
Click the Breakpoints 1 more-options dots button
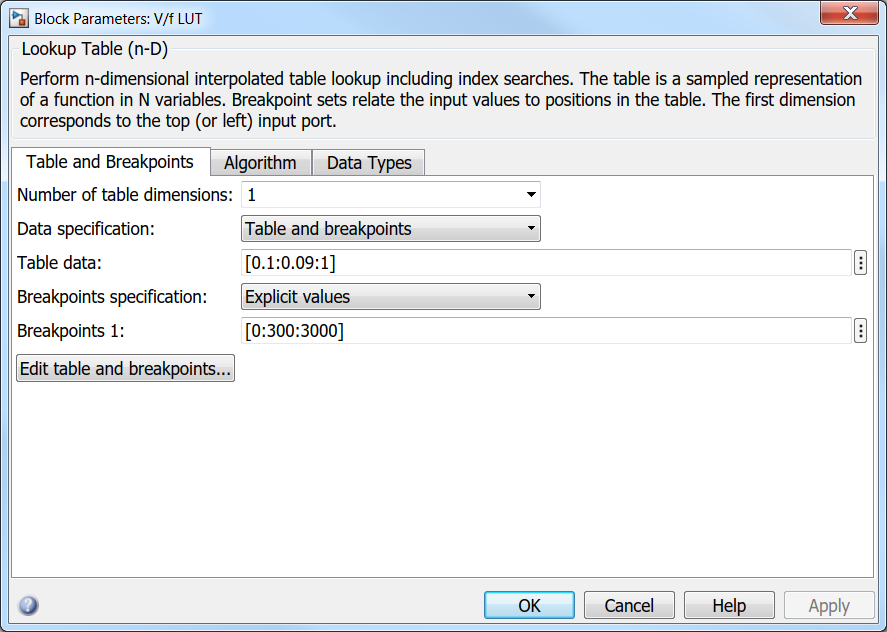point(860,331)
